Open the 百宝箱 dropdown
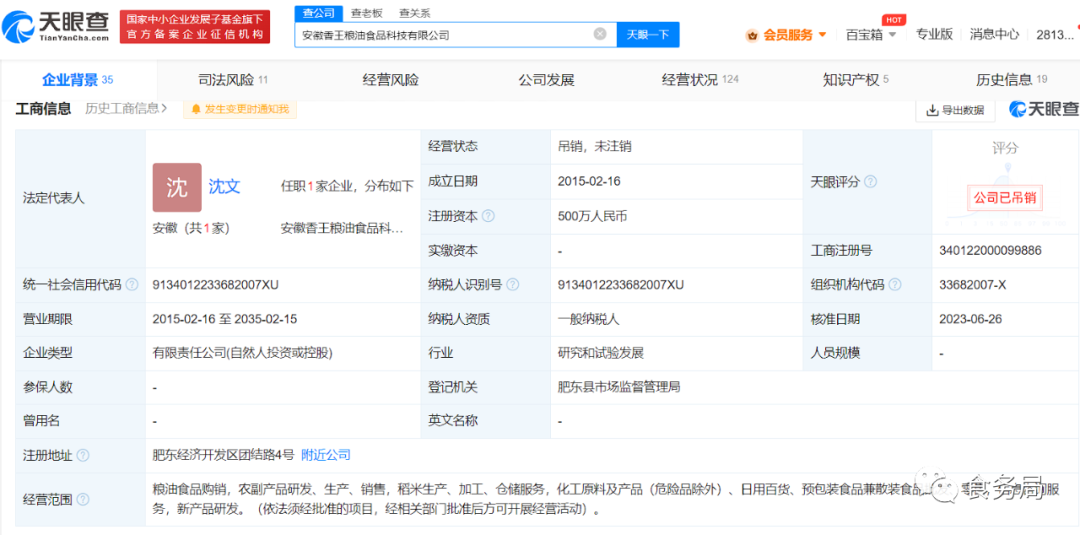Screen dimensions: 1080x535 point(871,34)
